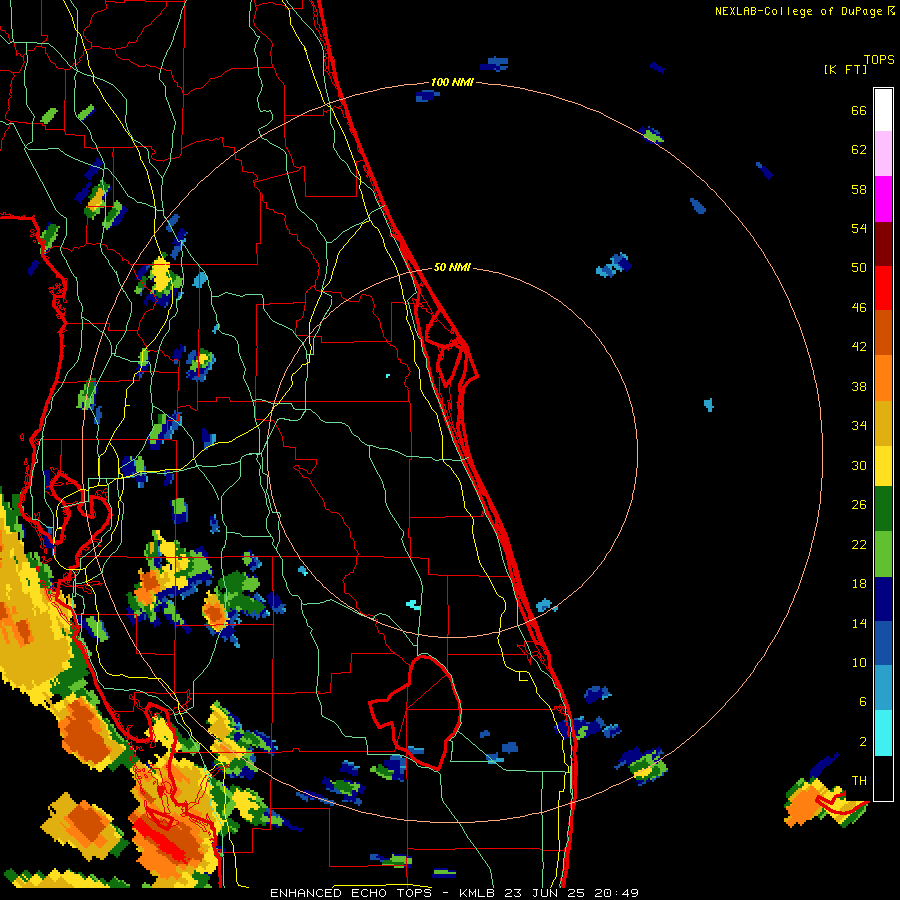Select the dark green 26 kft legend swatch
This screenshot has height=900, width=900.
coord(883,509)
